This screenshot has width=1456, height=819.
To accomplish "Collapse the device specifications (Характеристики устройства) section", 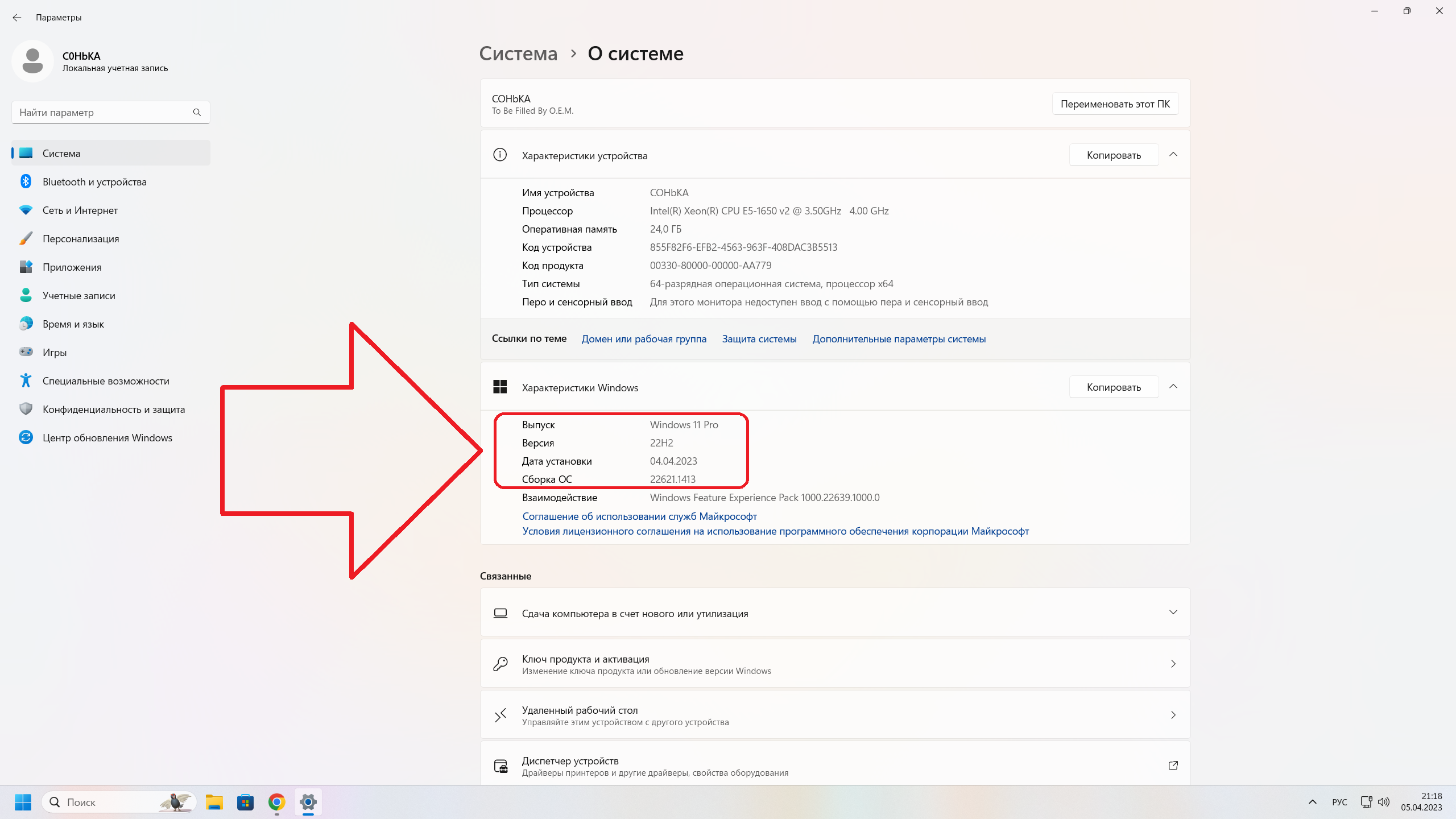I will coord(1173,155).
